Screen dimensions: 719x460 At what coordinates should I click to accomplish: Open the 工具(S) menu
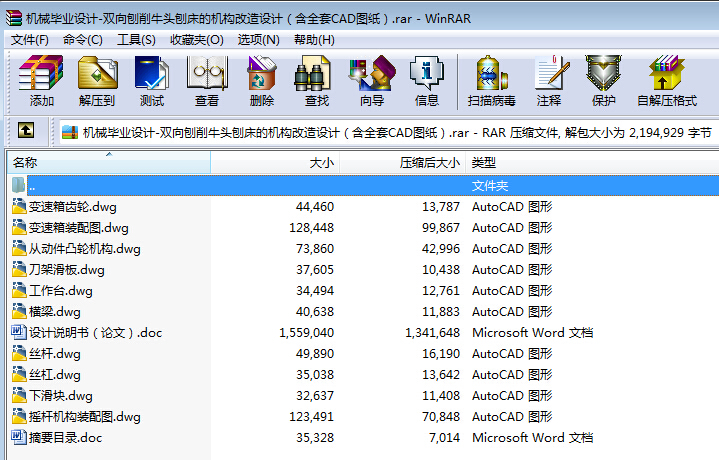[x=136, y=40]
